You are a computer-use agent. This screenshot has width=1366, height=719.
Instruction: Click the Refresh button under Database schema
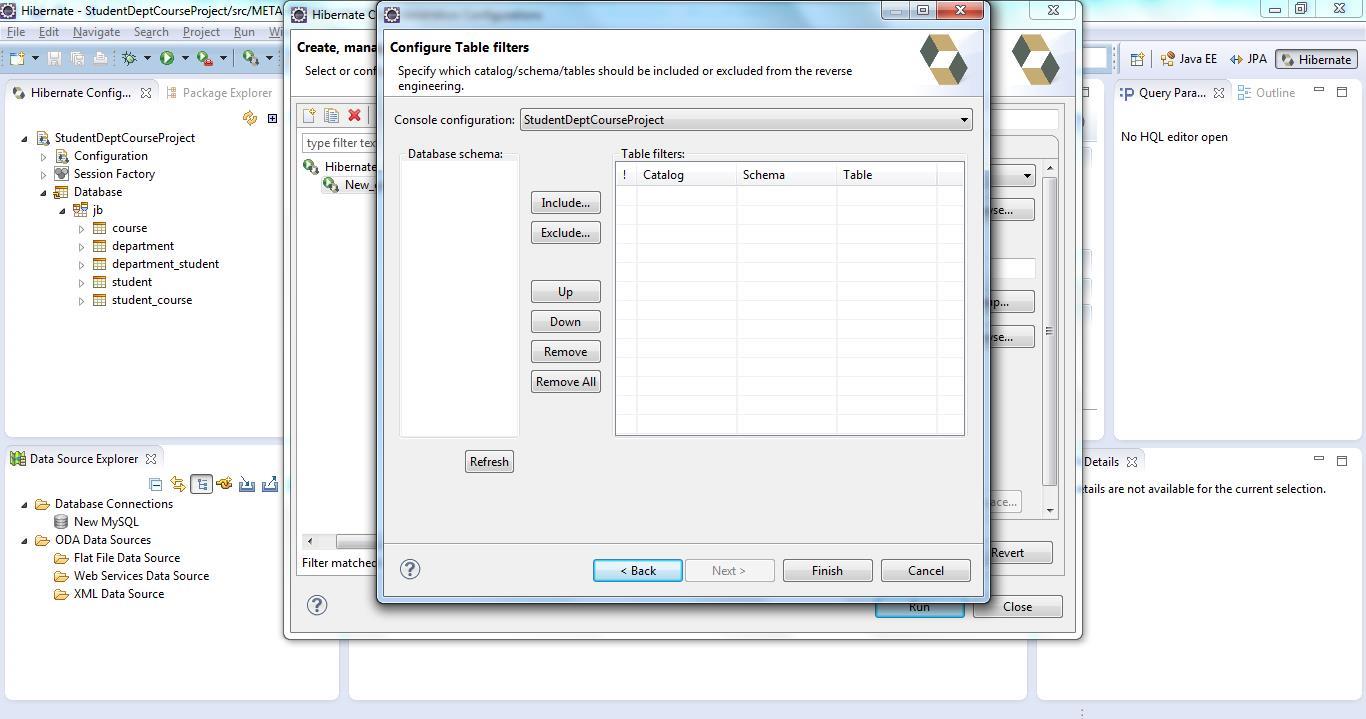pyautogui.click(x=489, y=462)
